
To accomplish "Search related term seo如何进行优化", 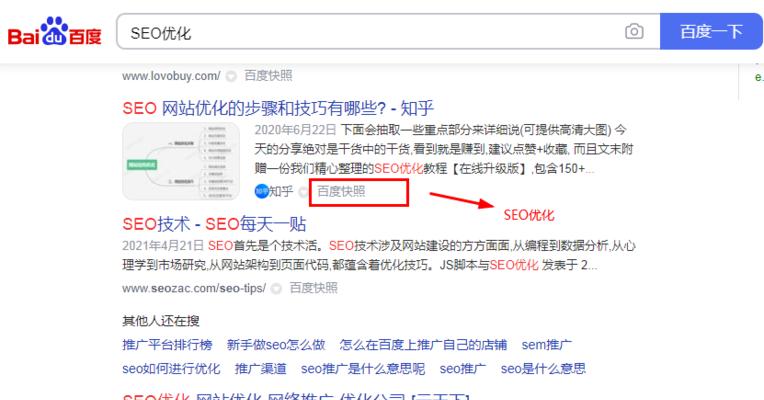I will [171, 369].
